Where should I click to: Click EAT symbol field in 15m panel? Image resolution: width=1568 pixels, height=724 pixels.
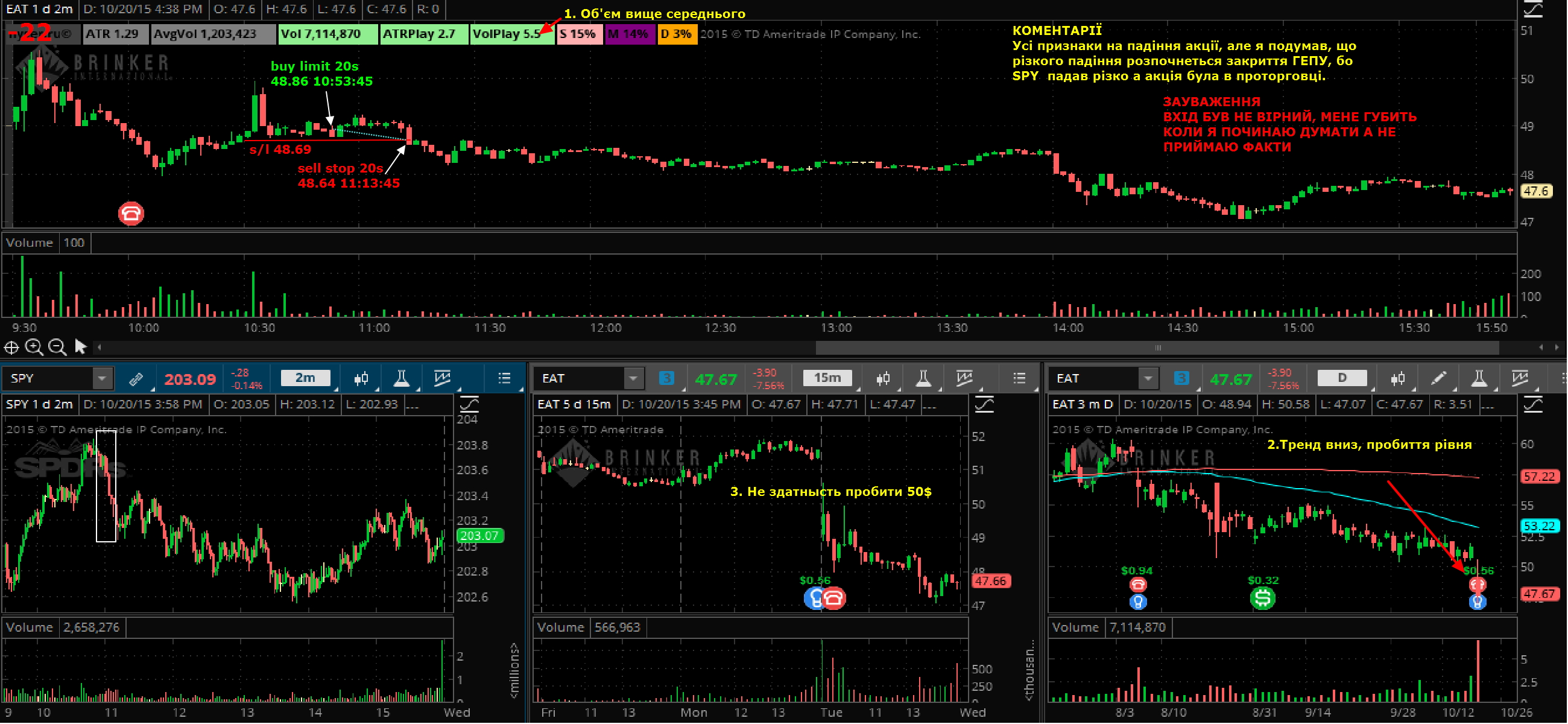click(580, 379)
